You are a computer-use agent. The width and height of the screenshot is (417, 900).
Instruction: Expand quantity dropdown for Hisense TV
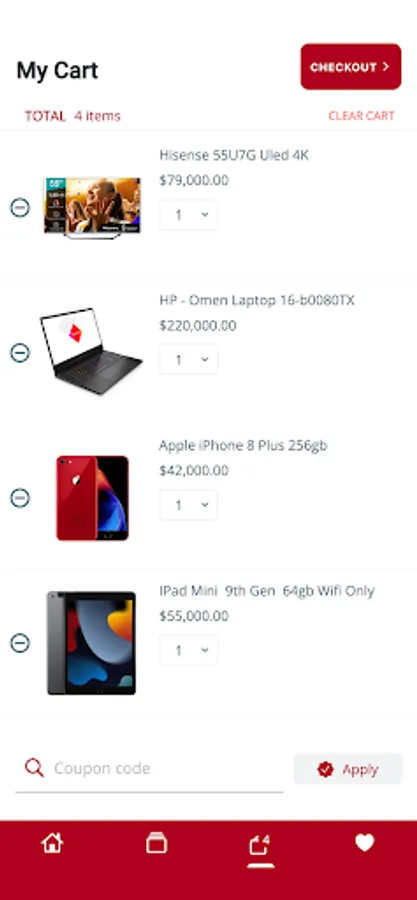(x=189, y=215)
